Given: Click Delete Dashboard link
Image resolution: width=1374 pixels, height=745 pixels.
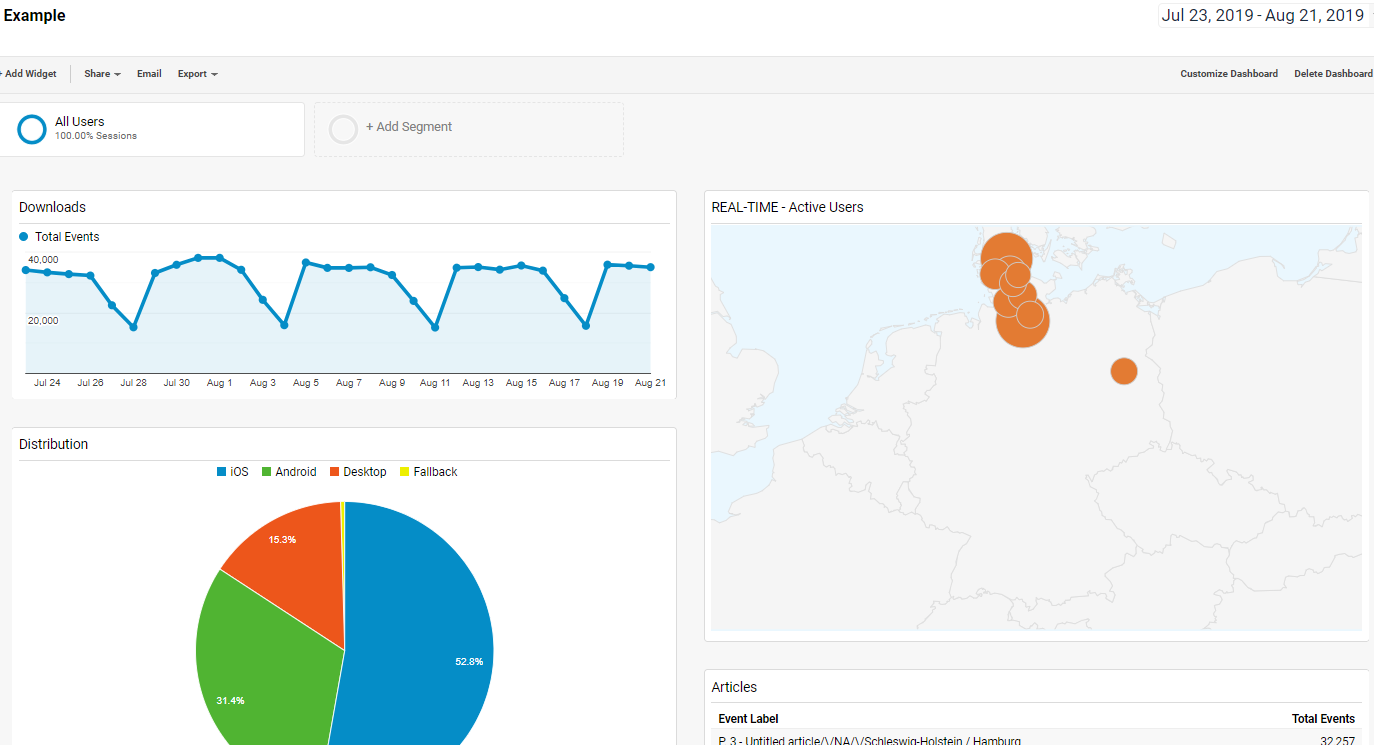Looking at the screenshot, I should (1333, 74).
